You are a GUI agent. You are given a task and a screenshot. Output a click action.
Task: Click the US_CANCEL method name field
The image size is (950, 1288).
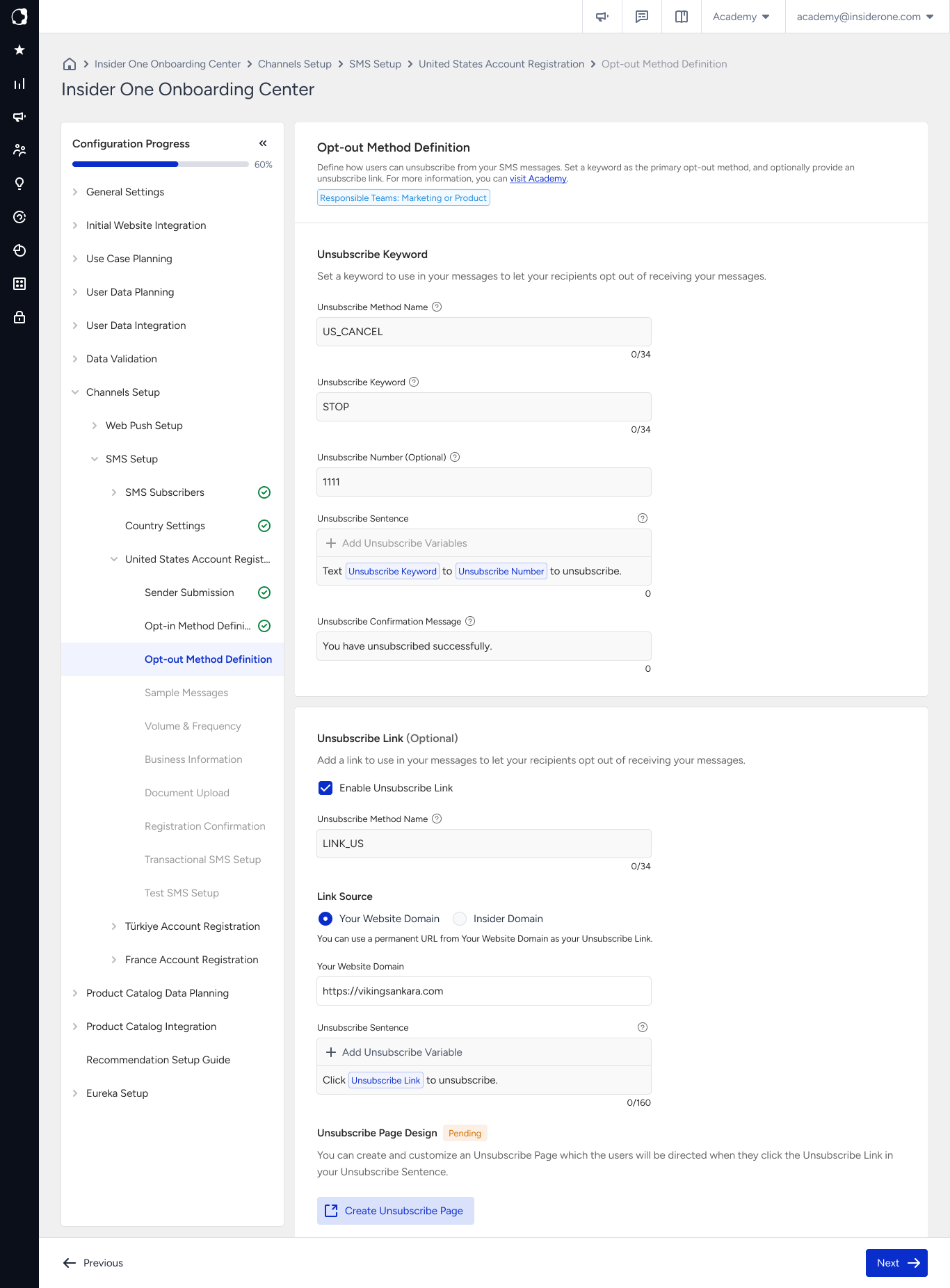click(x=484, y=332)
